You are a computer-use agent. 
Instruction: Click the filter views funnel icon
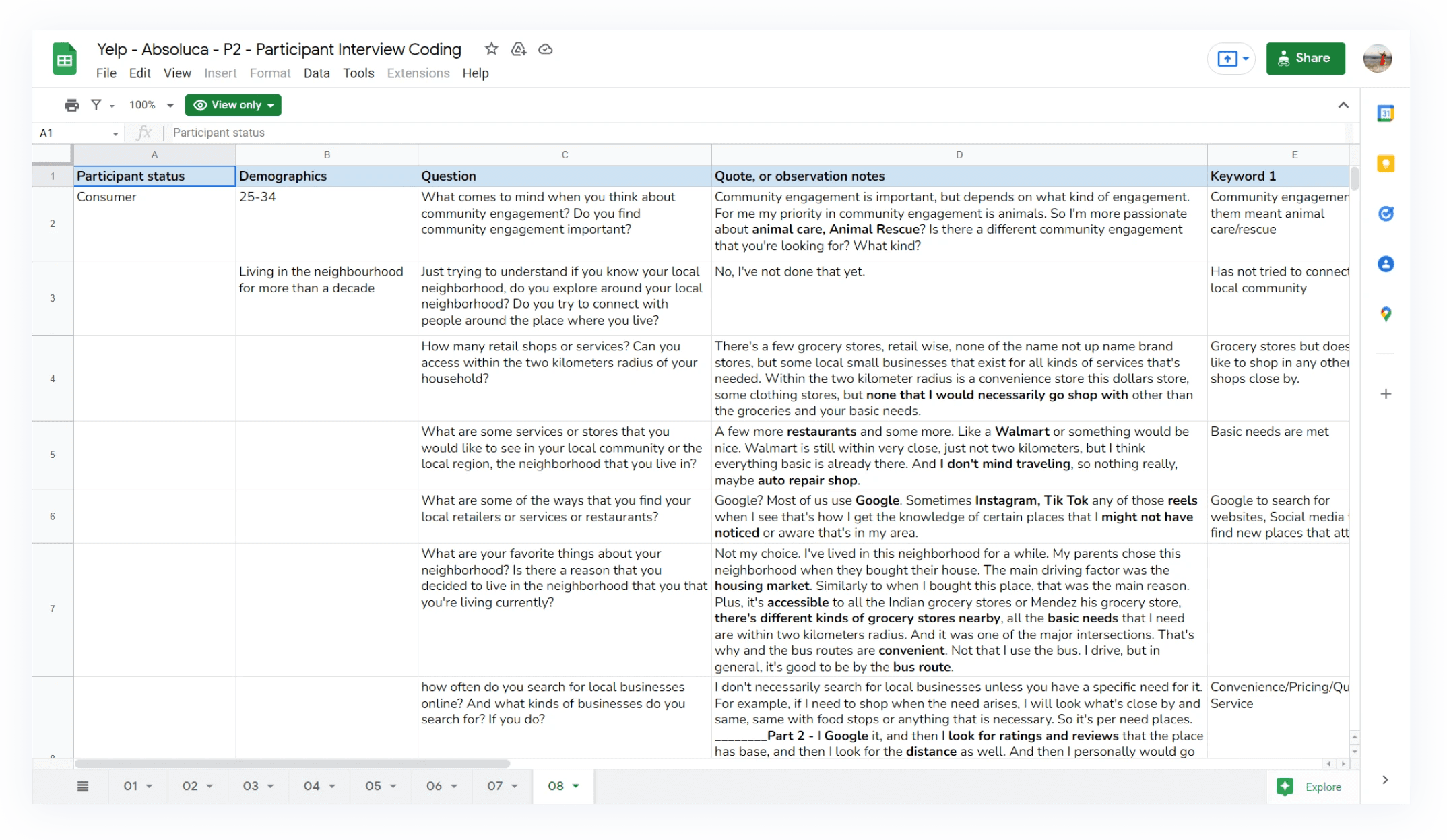coord(96,105)
